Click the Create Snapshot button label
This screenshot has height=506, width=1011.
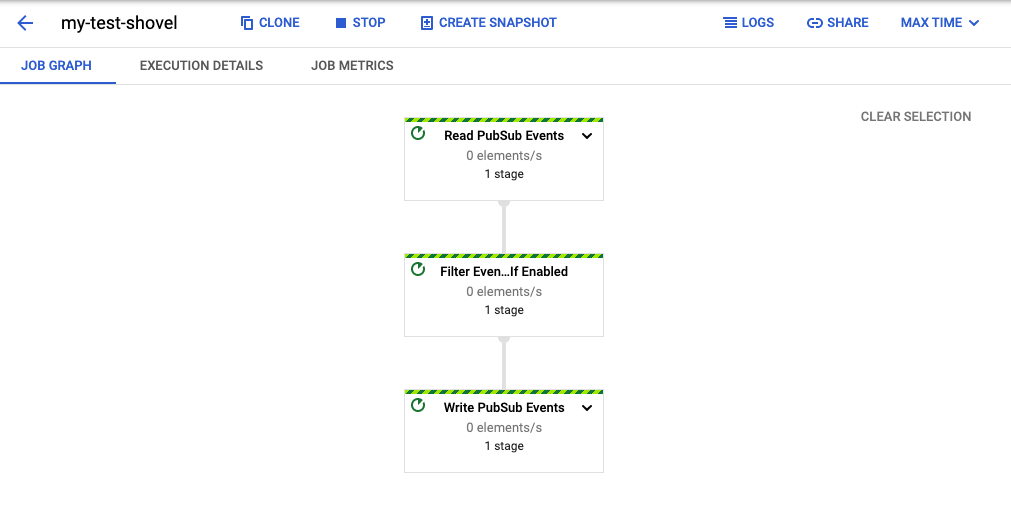[498, 23]
